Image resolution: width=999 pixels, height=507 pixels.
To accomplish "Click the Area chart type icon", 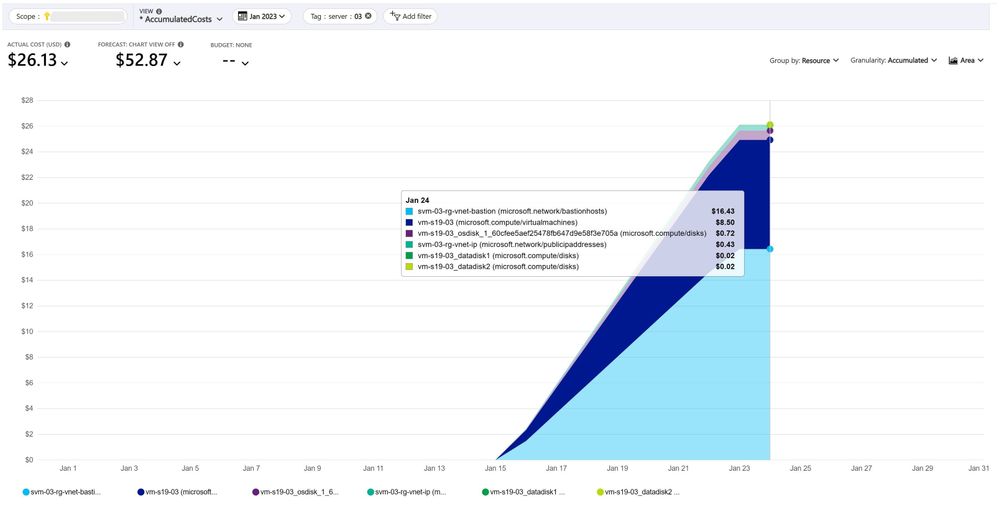I will tap(953, 61).
